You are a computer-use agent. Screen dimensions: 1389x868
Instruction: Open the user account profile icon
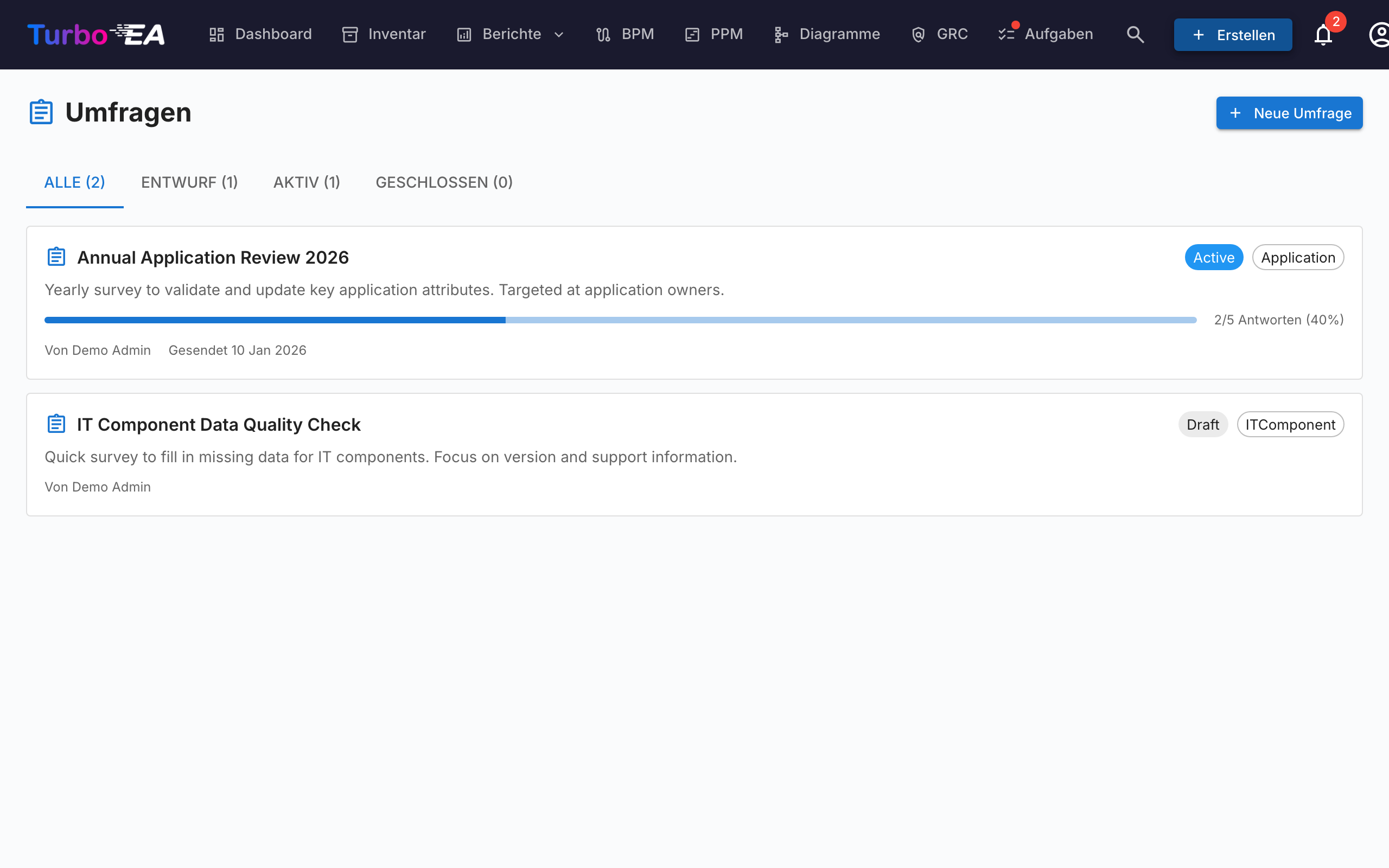click(1379, 34)
